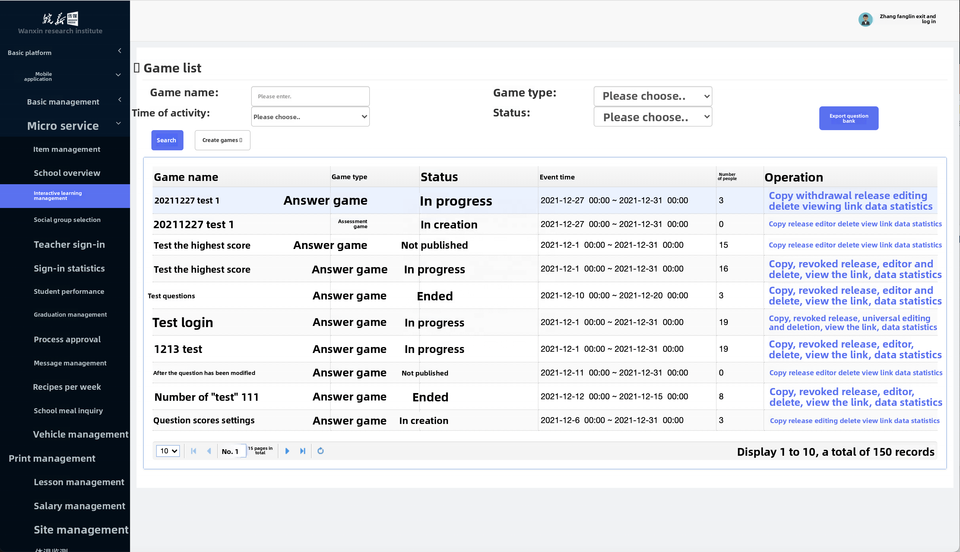960x552 pixels.
Task: Click the Export question bank button
Action: point(848,118)
